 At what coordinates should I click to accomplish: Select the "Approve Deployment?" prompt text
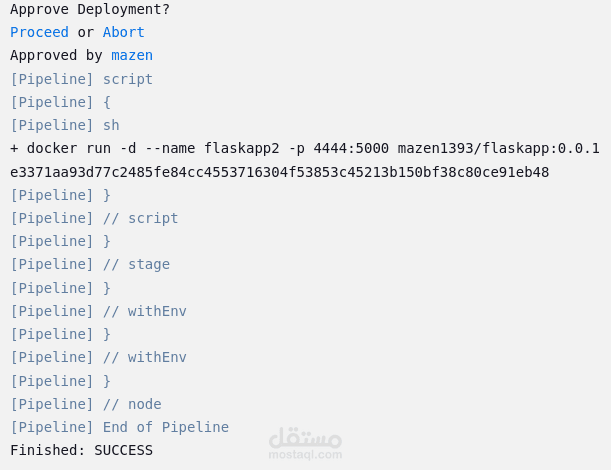90,9
